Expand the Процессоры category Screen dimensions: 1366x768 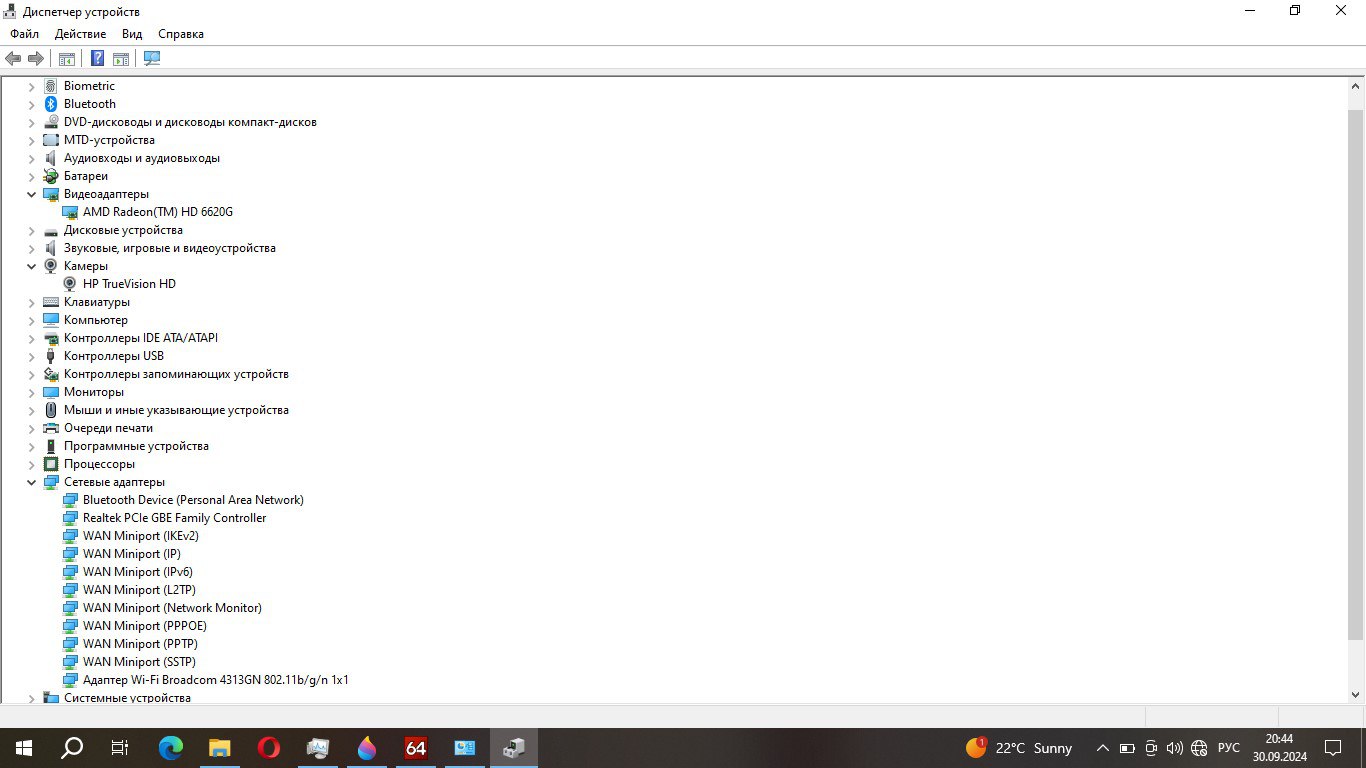31,464
